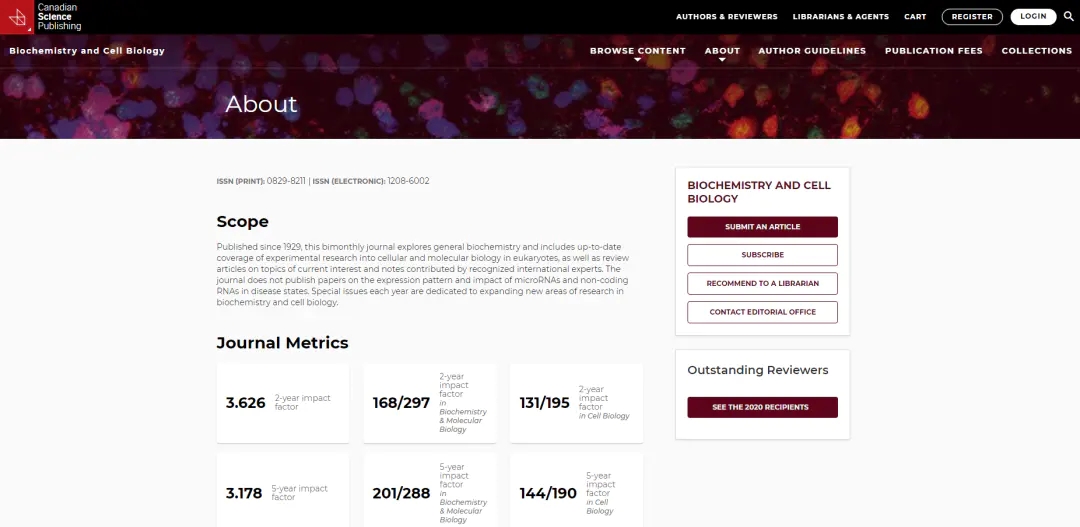Image resolution: width=1080 pixels, height=527 pixels.
Task: Click the Login button
Action: point(1033,17)
